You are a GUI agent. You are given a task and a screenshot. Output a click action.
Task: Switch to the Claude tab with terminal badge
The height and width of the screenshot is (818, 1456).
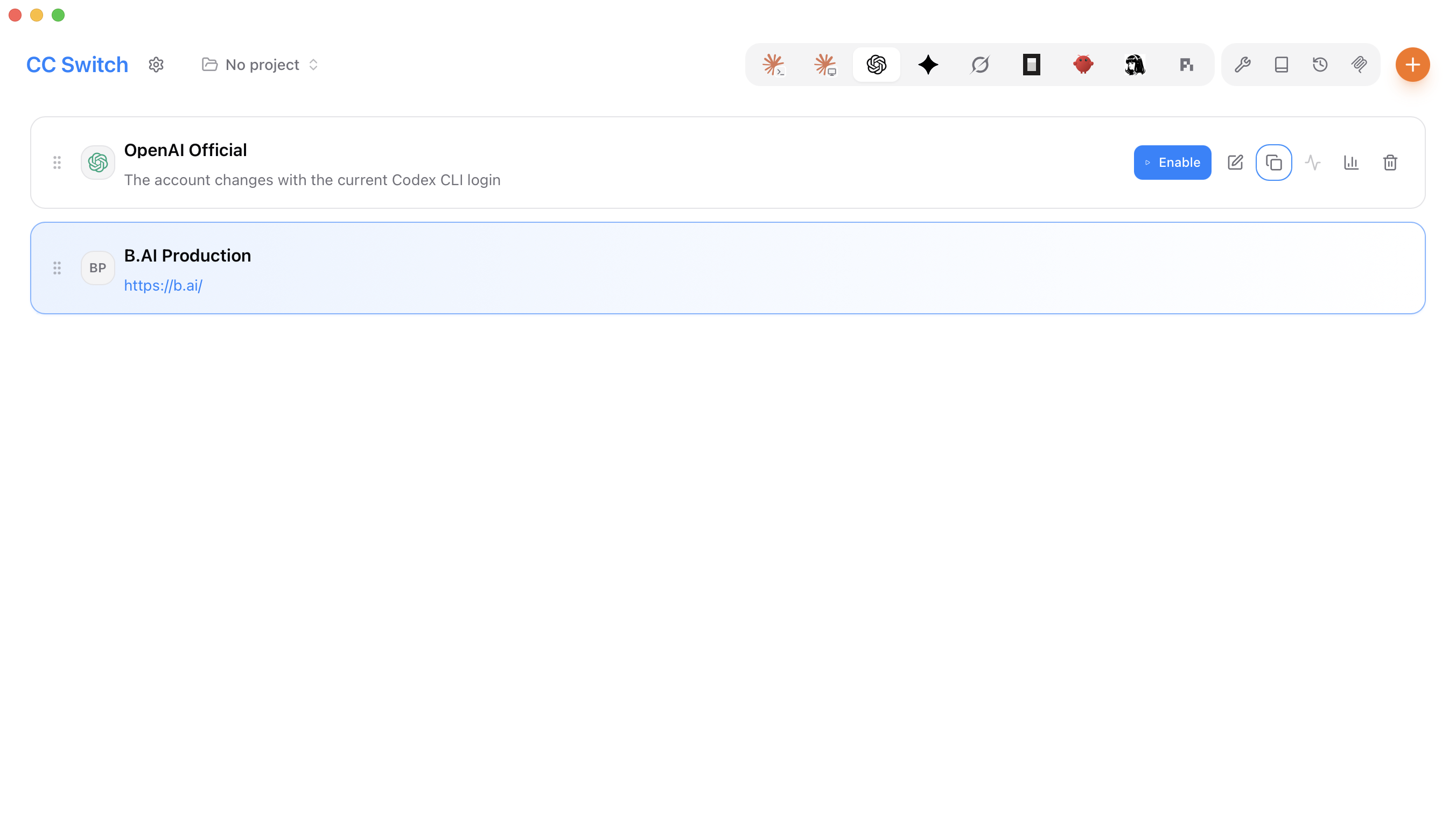point(773,65)
